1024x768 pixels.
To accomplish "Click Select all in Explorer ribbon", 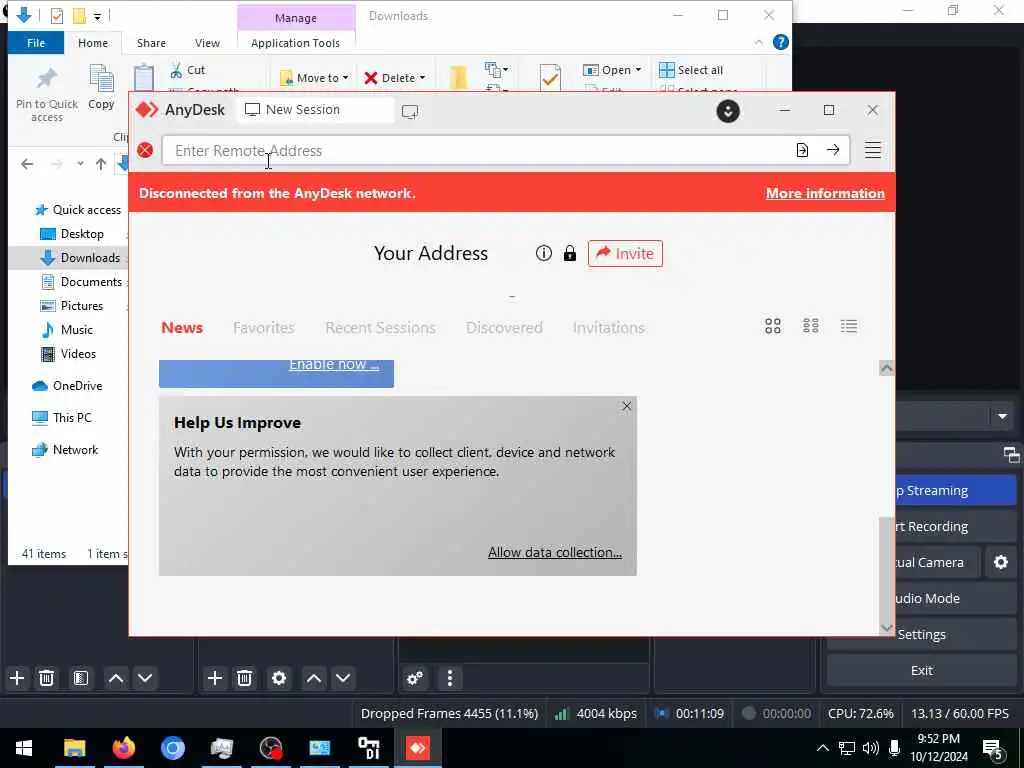I will point(691,70).
